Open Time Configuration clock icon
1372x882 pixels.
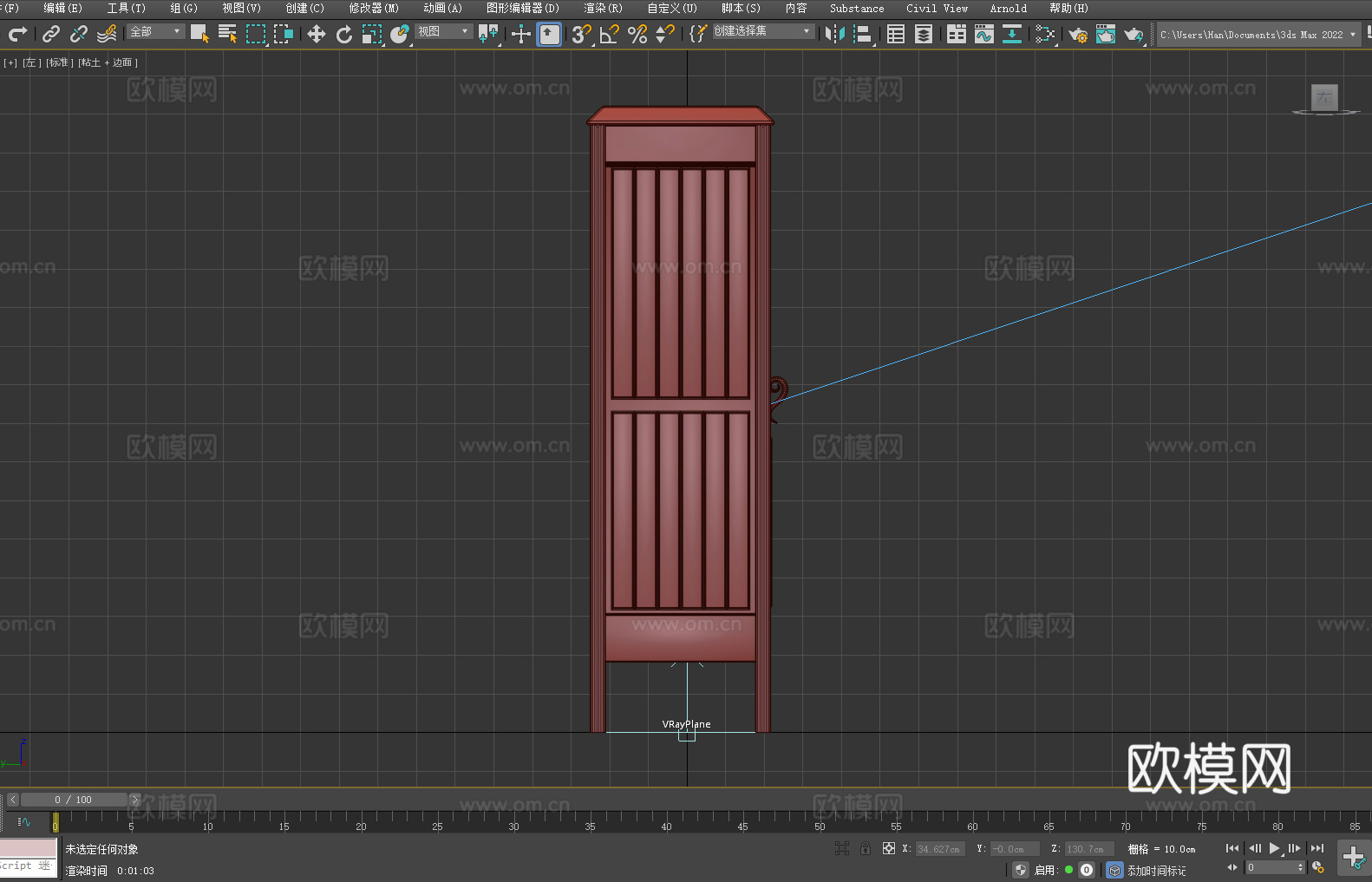click(1318, 867)
